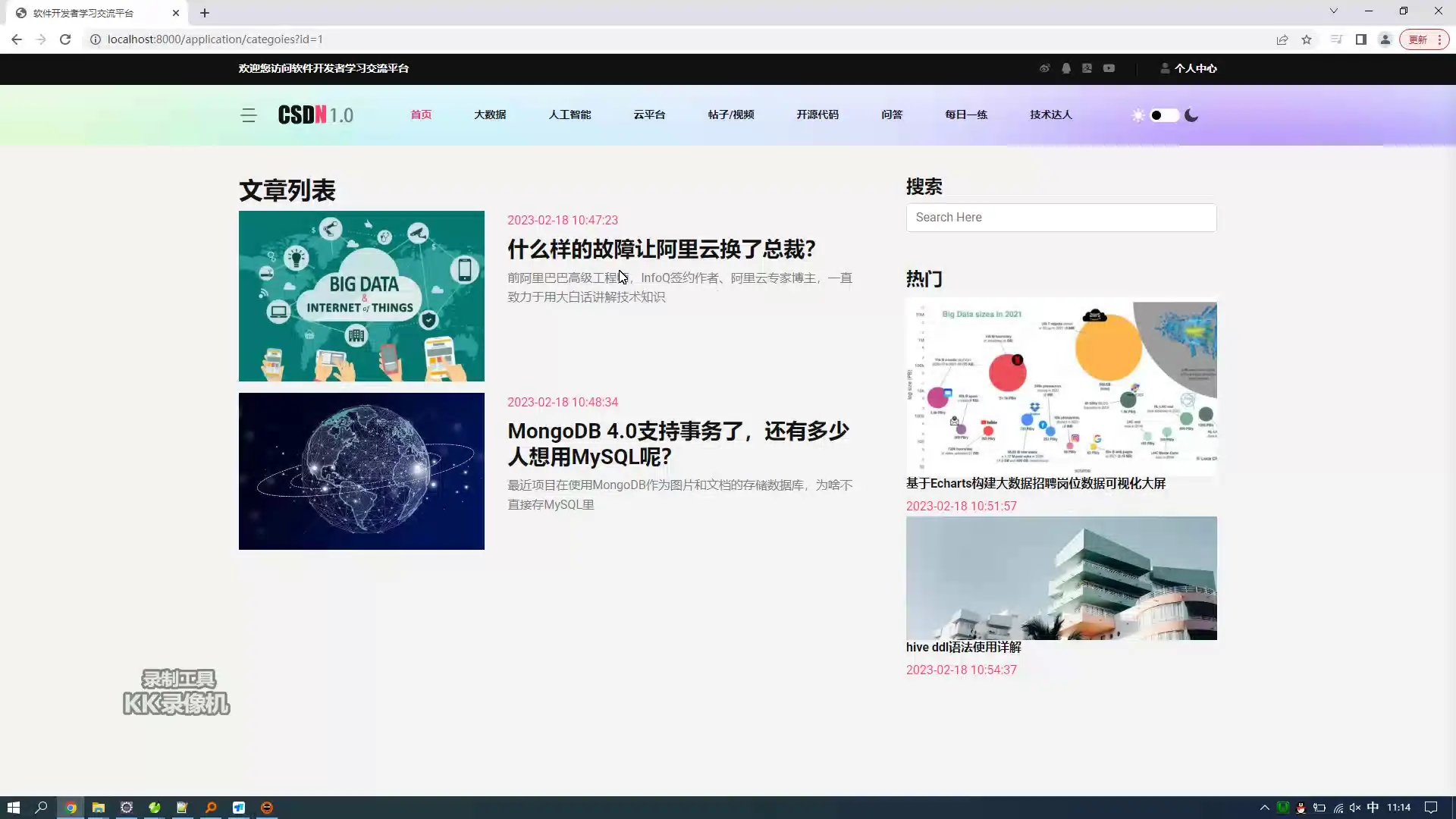This screenshot has width=1456, height=819.
Task: Show hidden system tray icons
Action: pyautogui.click(x=1264, y=808)
